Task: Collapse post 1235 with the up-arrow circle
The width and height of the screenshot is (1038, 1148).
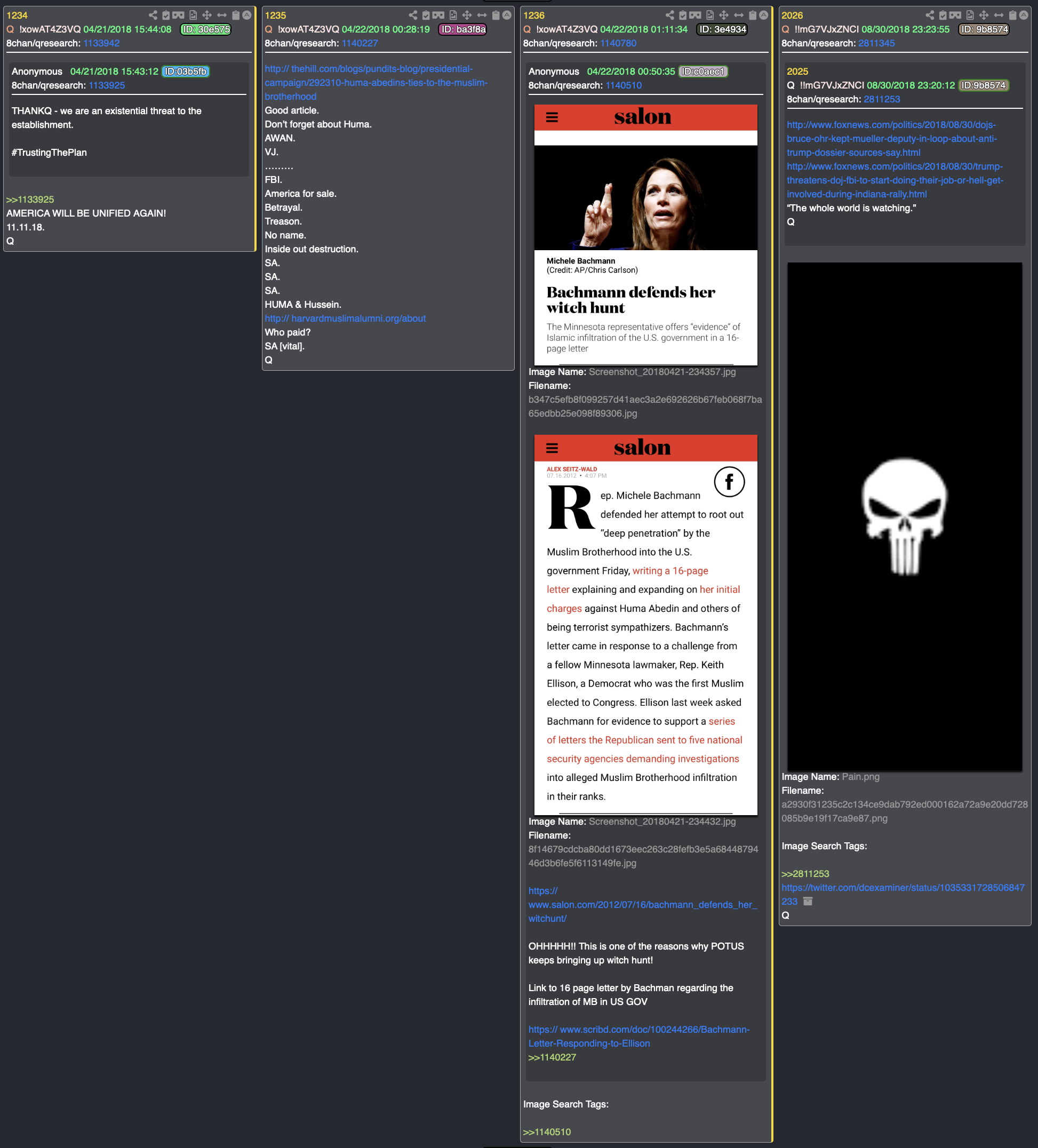Action: tap(507, 15)
